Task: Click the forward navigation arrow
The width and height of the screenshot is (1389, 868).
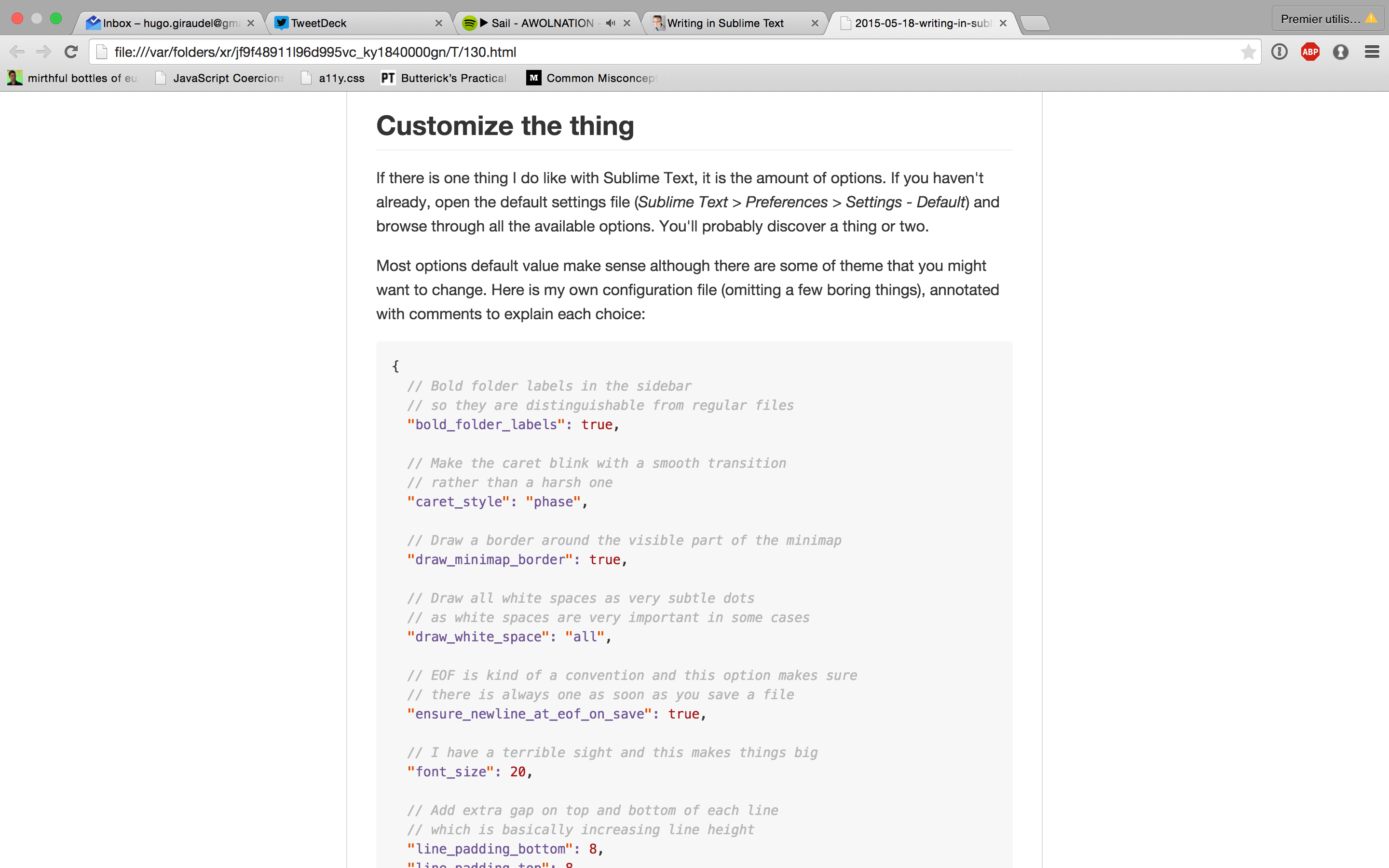Action: point(43,52)
